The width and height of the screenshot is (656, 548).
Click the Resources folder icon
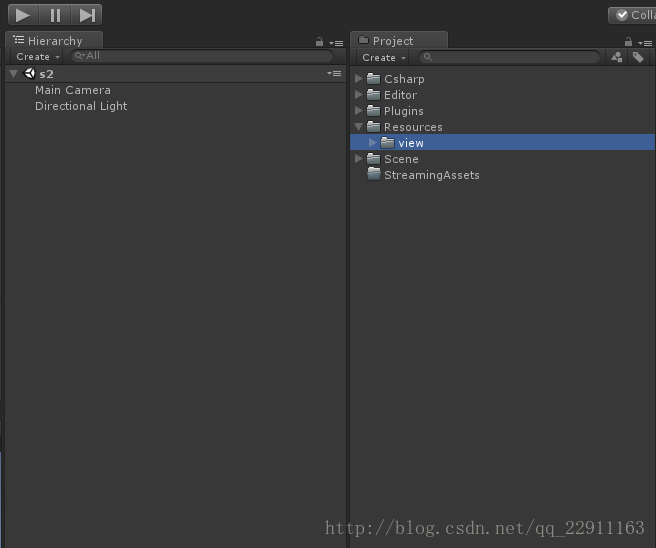[373, 126]
